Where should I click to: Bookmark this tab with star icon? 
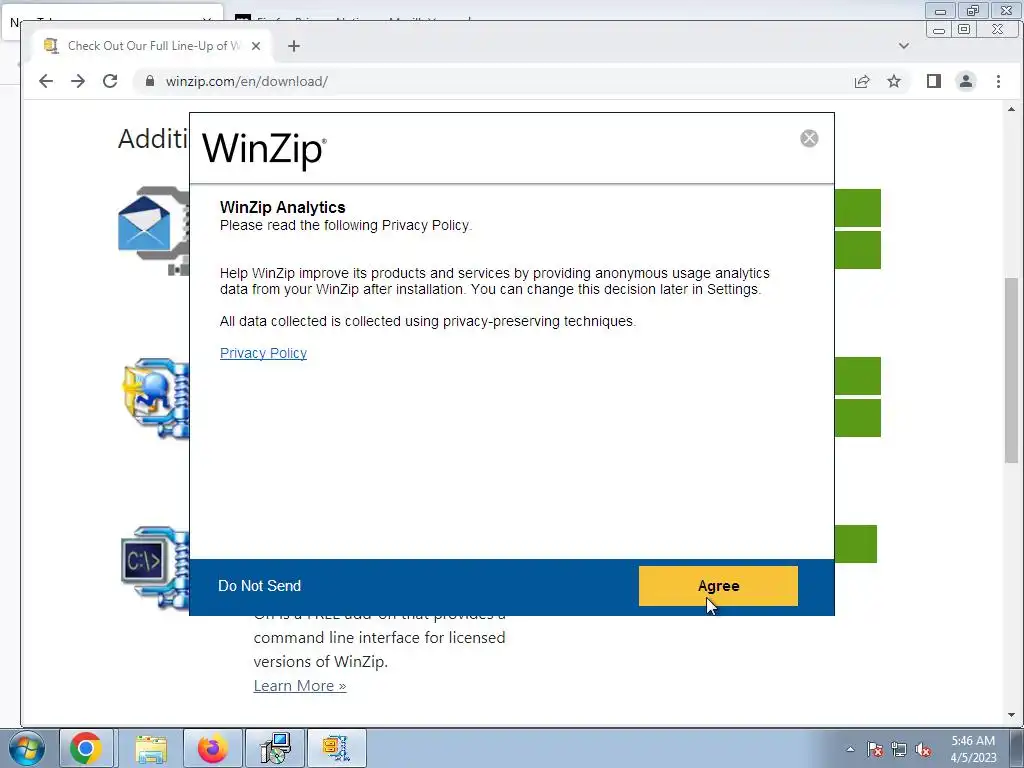[893, 81]
